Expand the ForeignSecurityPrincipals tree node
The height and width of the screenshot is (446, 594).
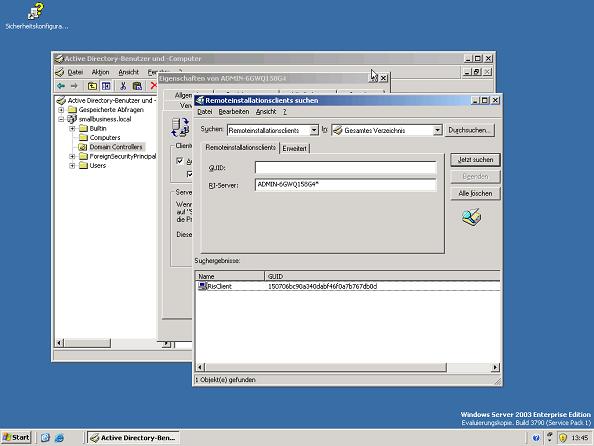click(x=72, y=156)
